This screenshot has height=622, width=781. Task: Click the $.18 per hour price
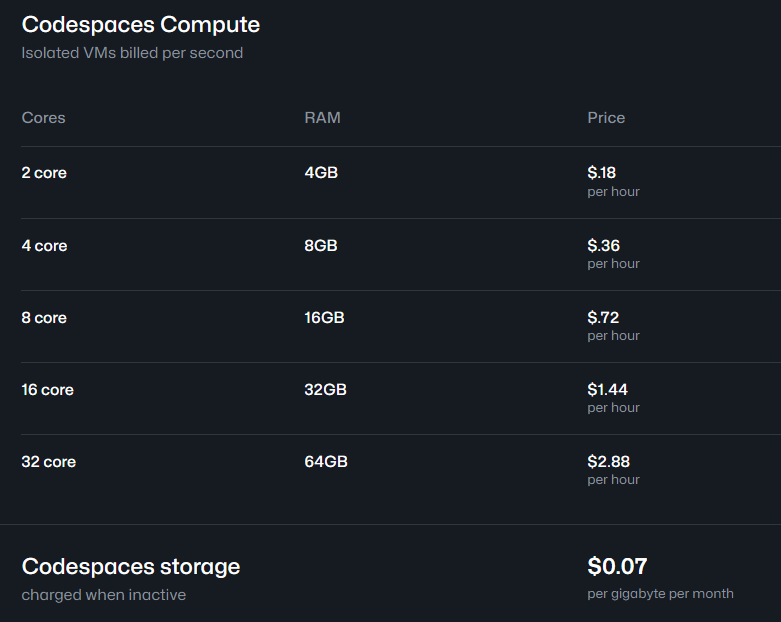(613, 181)
